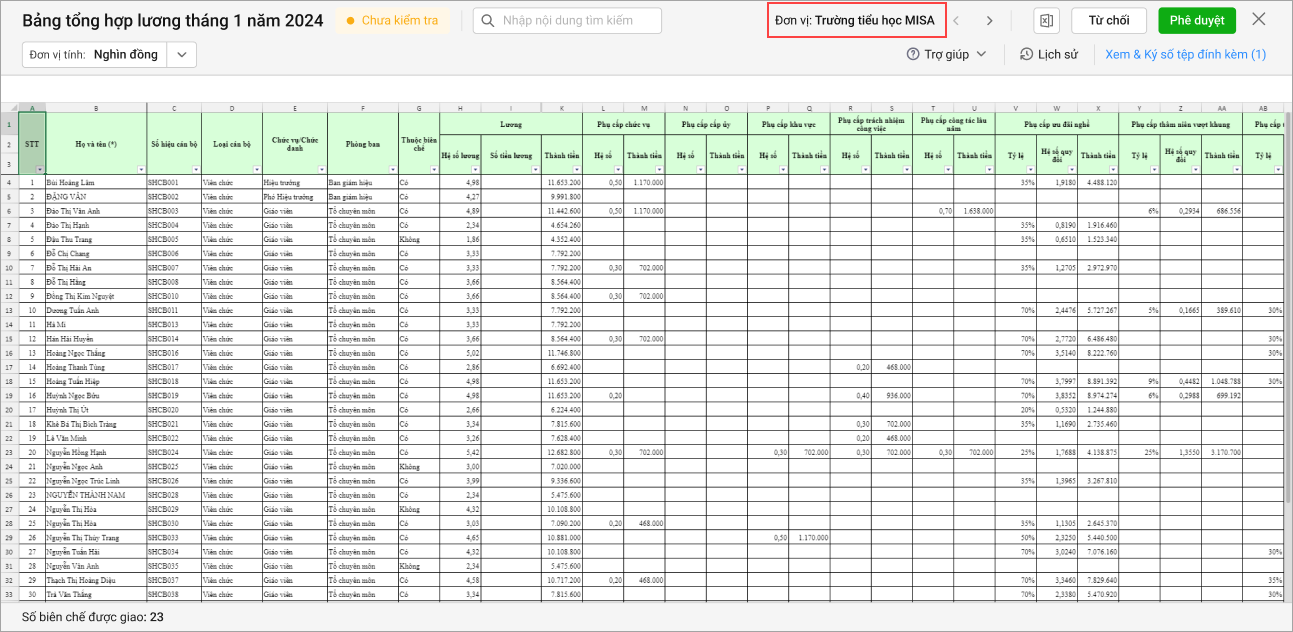The width and height of the screenshot is (1293, 632).
Task: Click the Excel export icon
Action: (1046, 21)
